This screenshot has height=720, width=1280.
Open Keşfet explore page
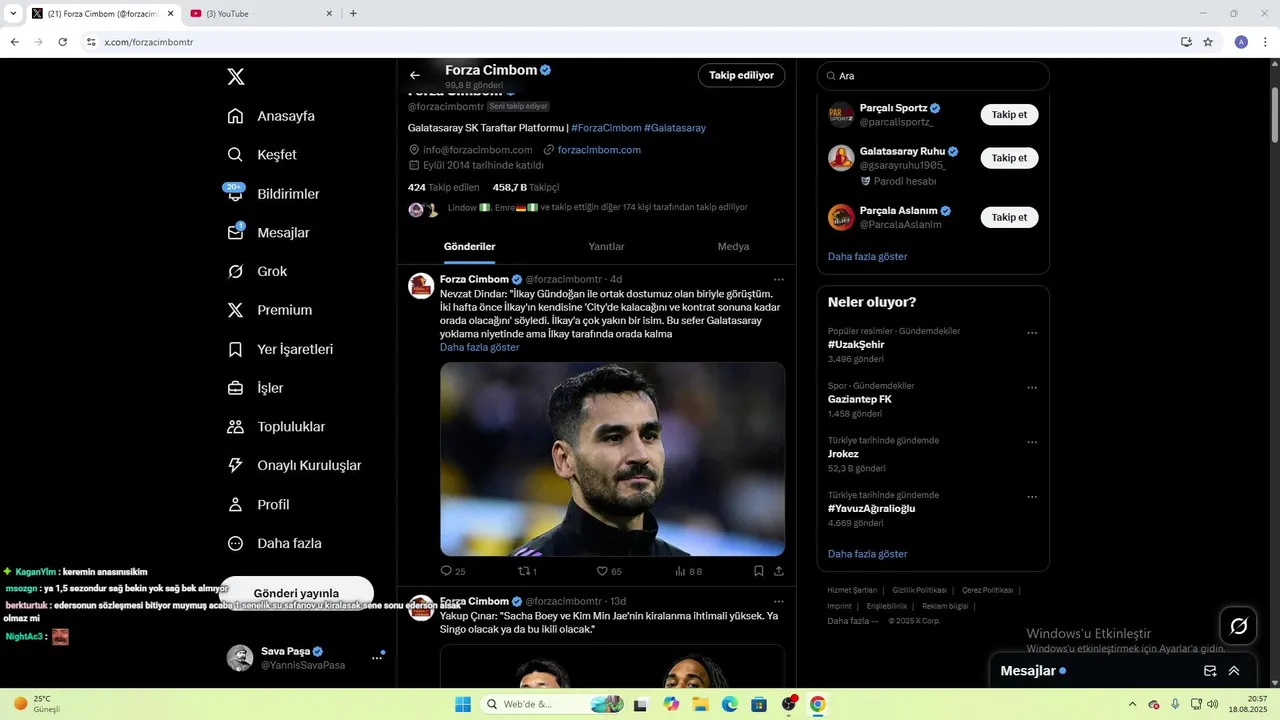coord(263,155)
